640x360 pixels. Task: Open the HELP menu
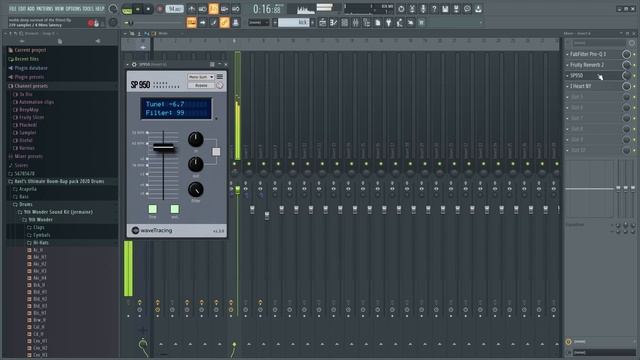pos(100,9)
